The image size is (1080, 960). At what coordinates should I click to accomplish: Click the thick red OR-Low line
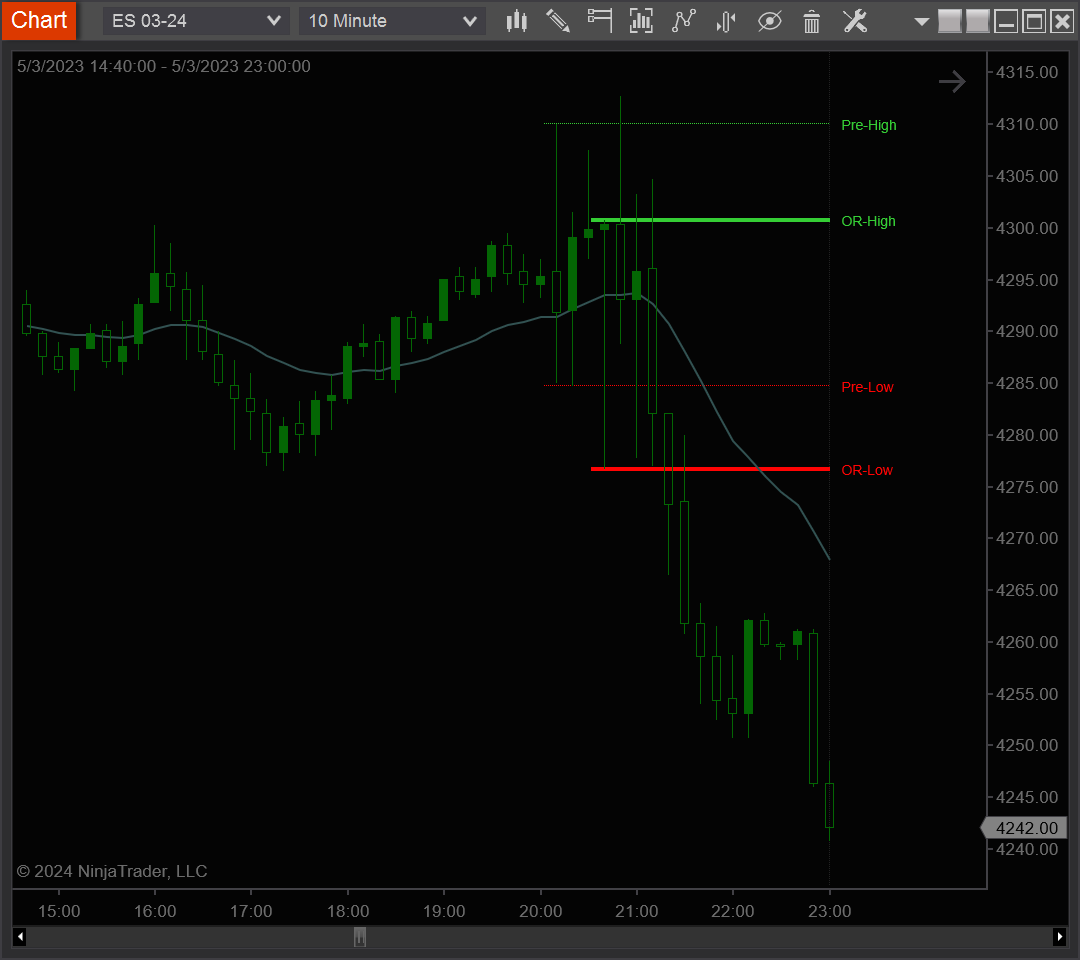(x=710, y=469)
